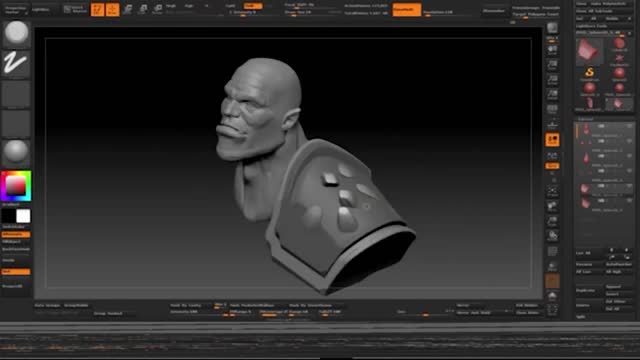Toggle visibility eye of the top subtool

point(629,127)
